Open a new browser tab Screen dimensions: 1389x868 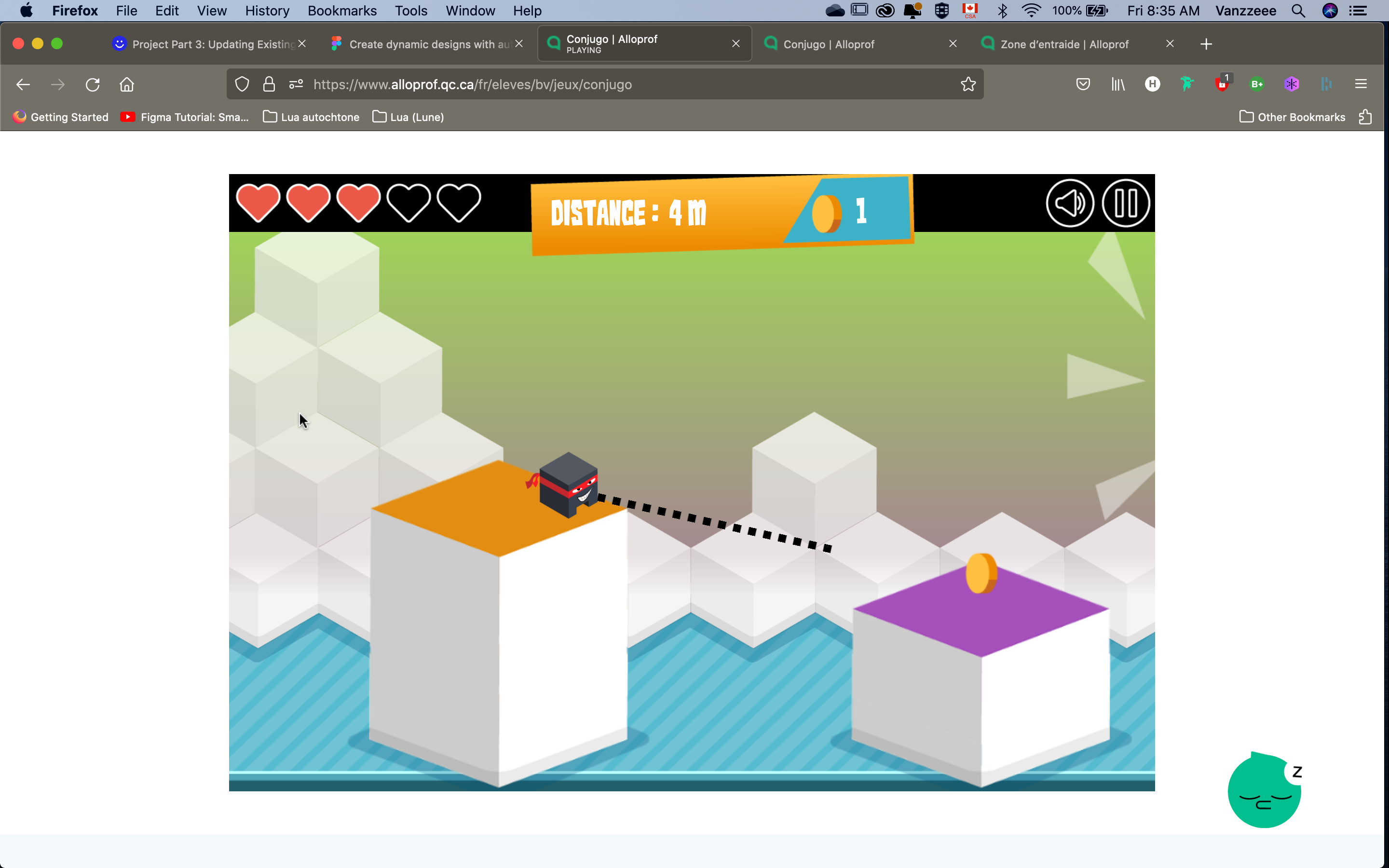[x=1206, y=44]
